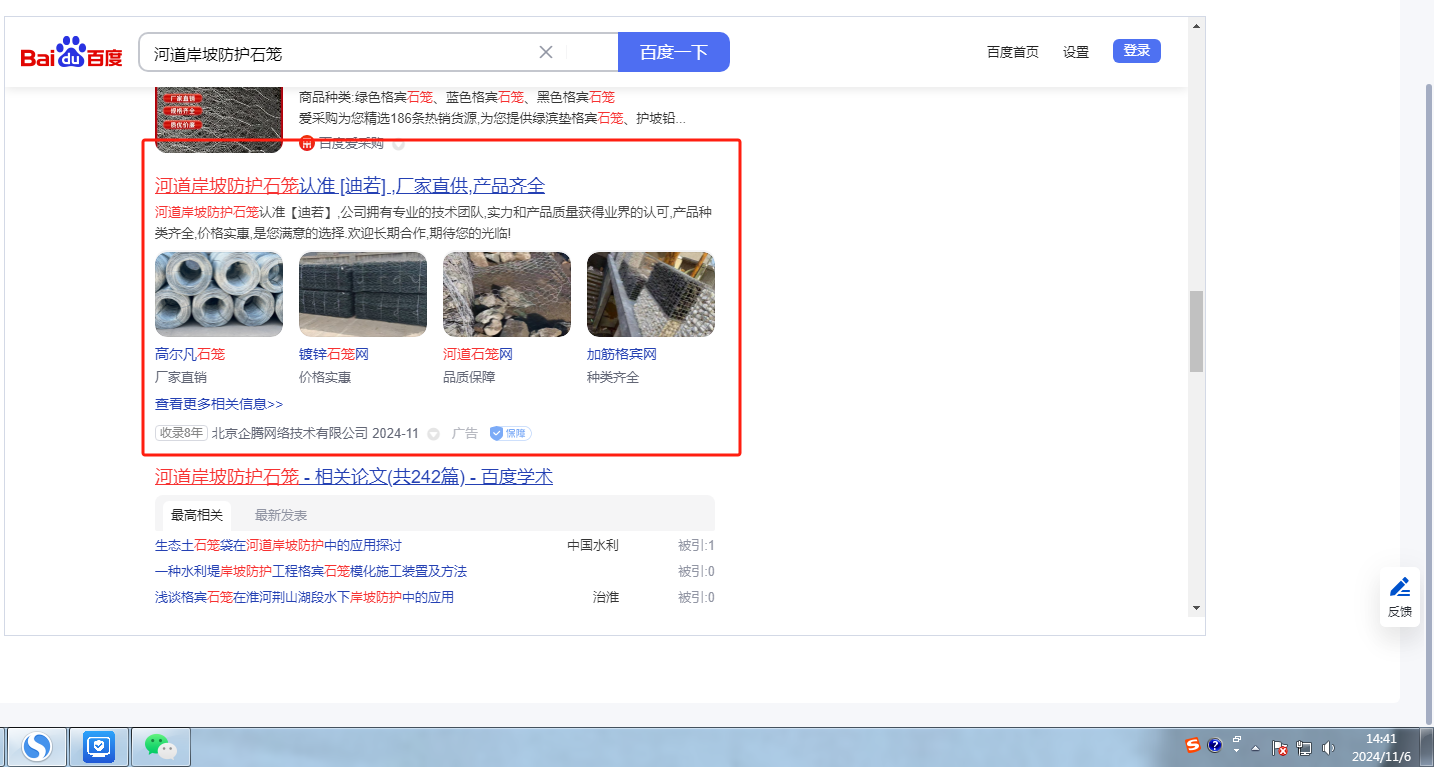The image size is (1434, 767).
Task: Open the ad titled 河道岸坡防护石笼认准 [迪若]
Action: click(x=350, y=186)
